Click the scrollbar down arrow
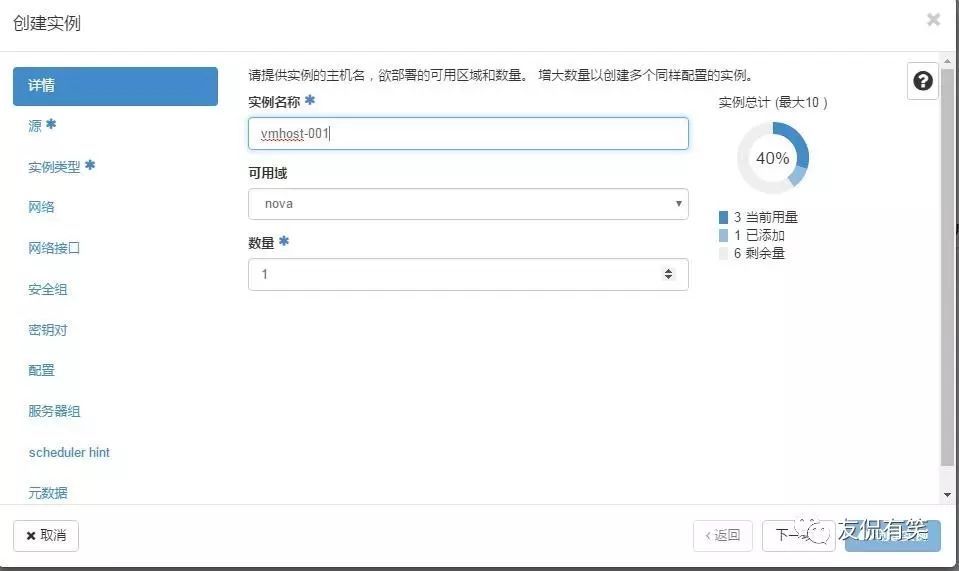This screenshot has width=959, height=571. 947,494
